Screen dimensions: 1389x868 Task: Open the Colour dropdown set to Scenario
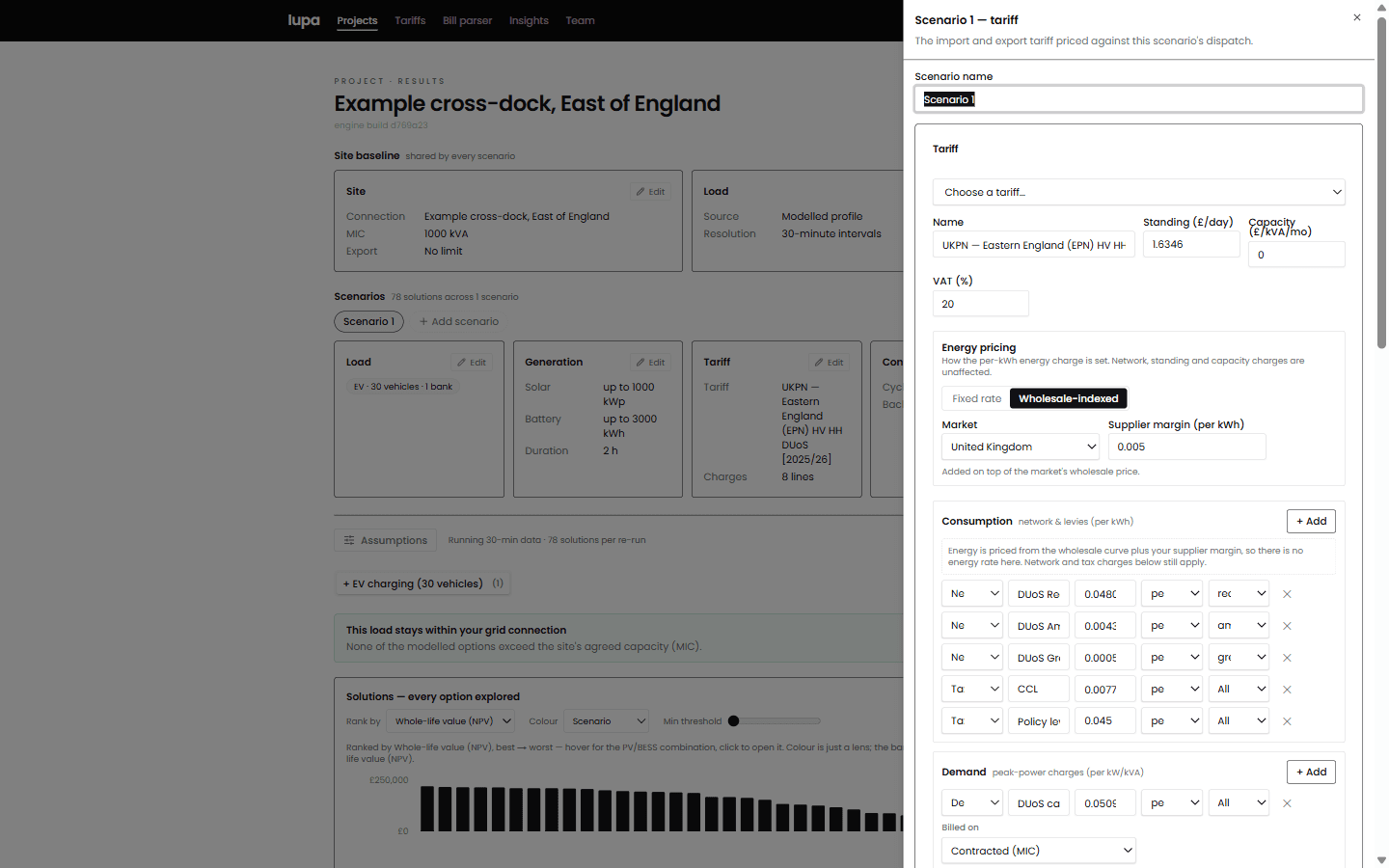click(607, 721)
